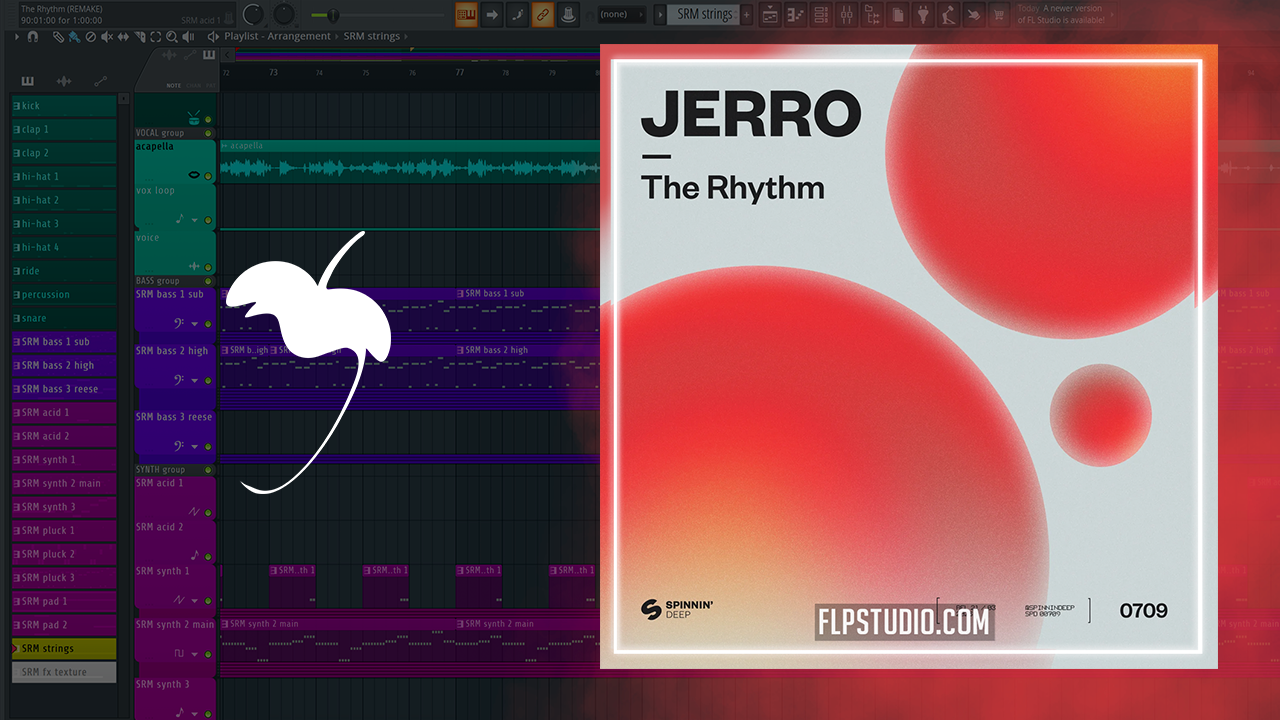This screenshot has height=720, width=1280.
Task: Open the content shop cart icon
Action: pos(998,14)
